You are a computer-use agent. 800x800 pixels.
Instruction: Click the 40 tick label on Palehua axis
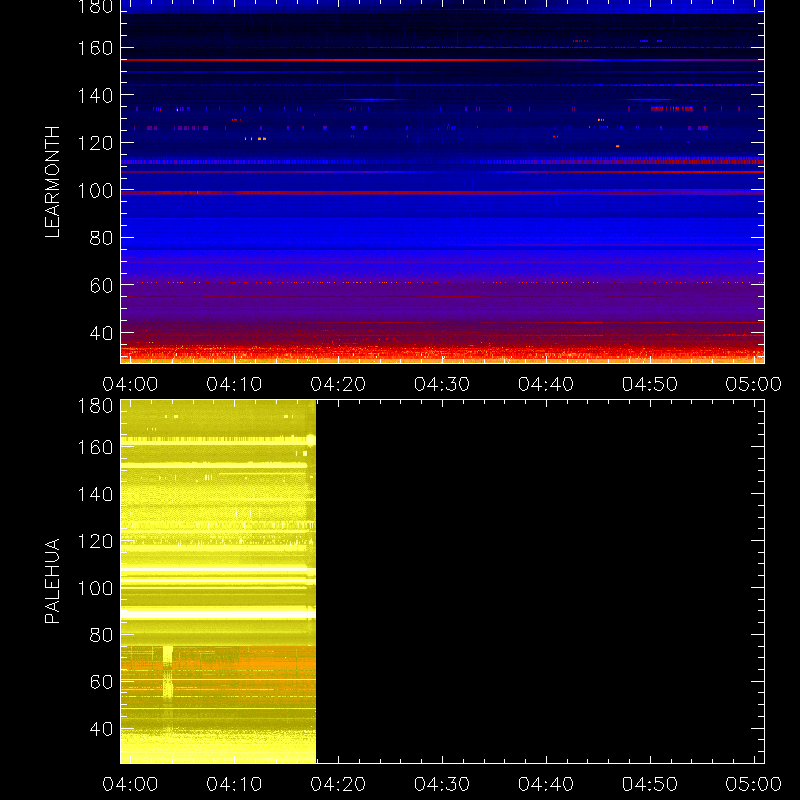tap(101, 729)
